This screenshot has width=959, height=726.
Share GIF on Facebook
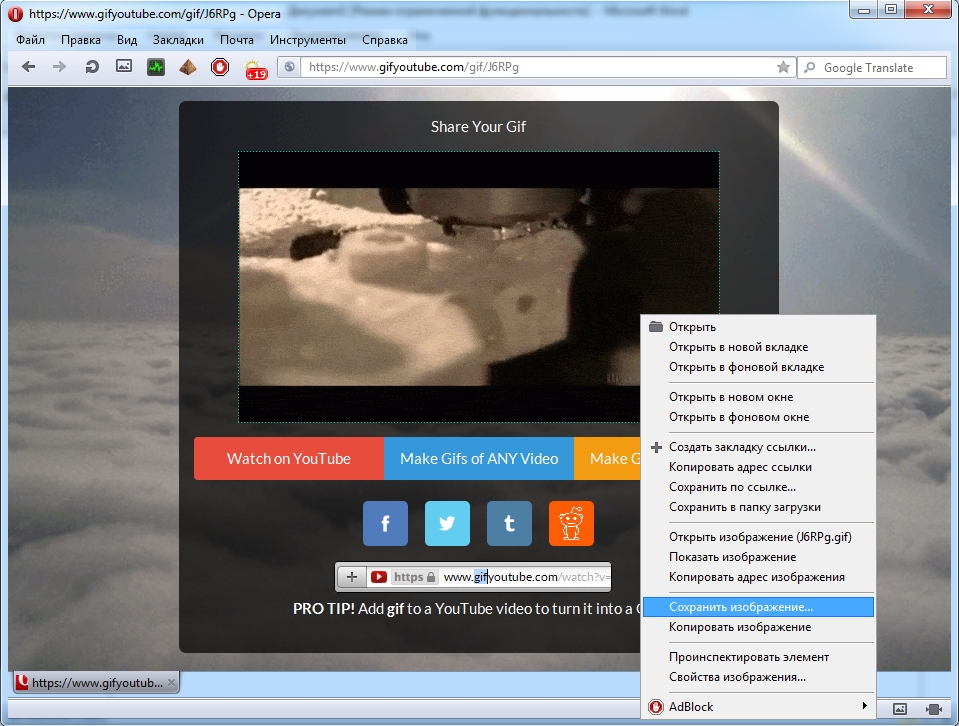tap(385, 523)
